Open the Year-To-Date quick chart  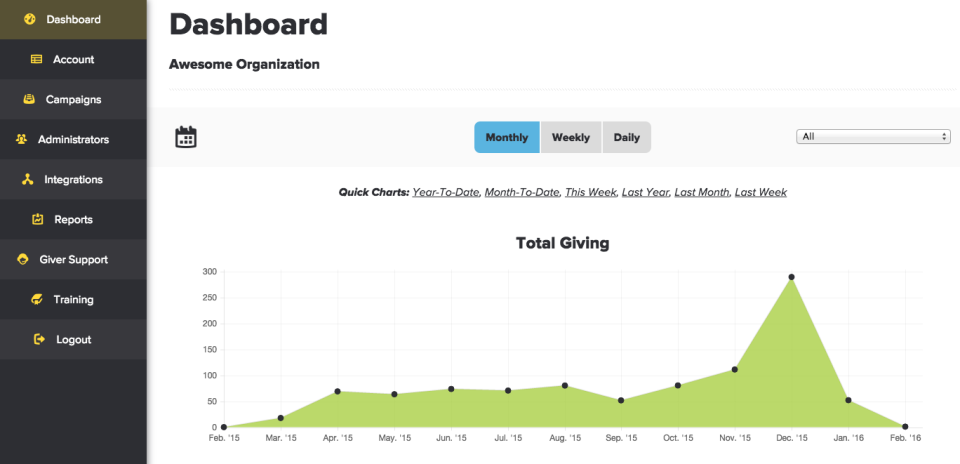446,192
